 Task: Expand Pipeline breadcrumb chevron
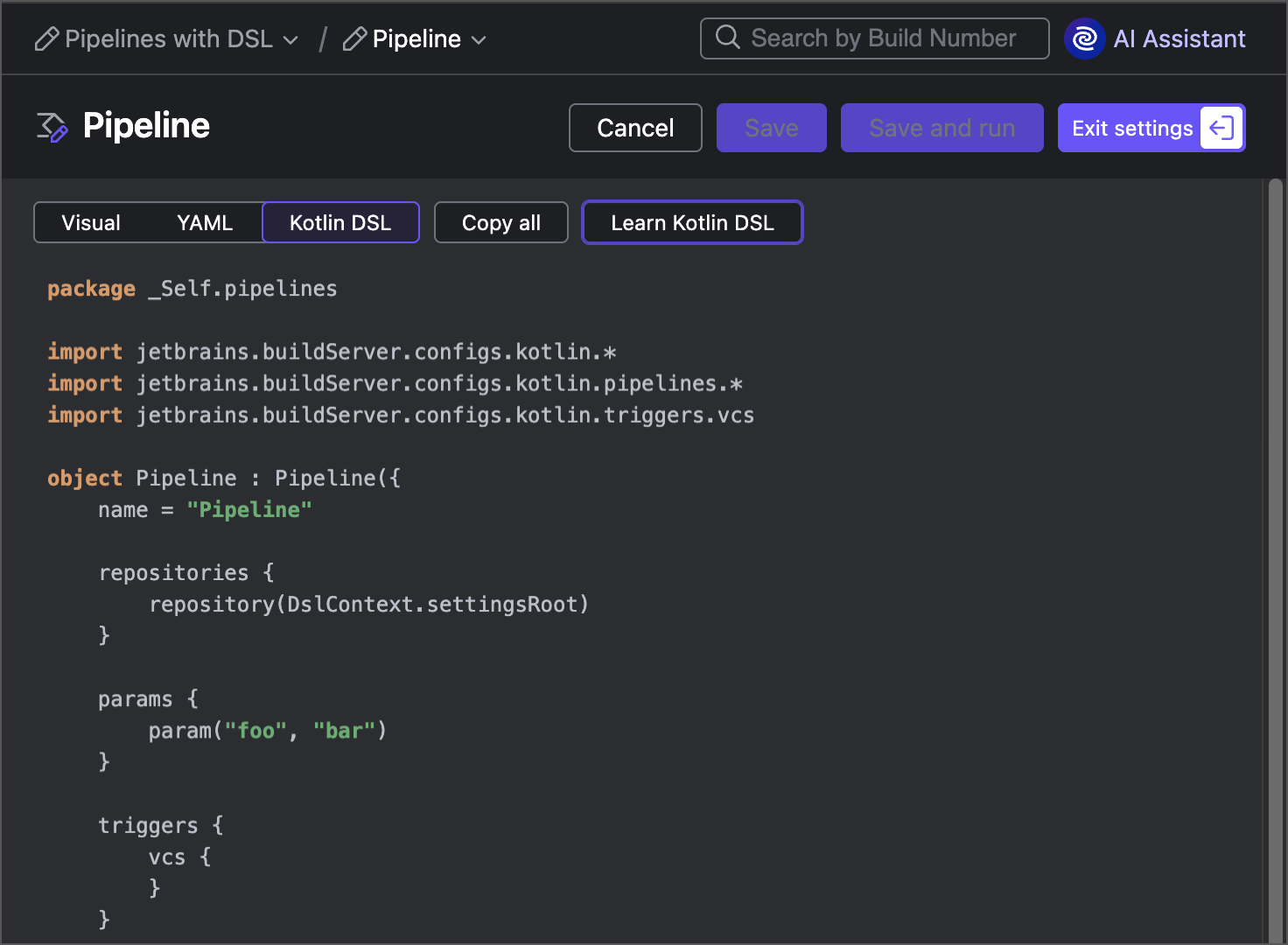click(x=479, y=40)
